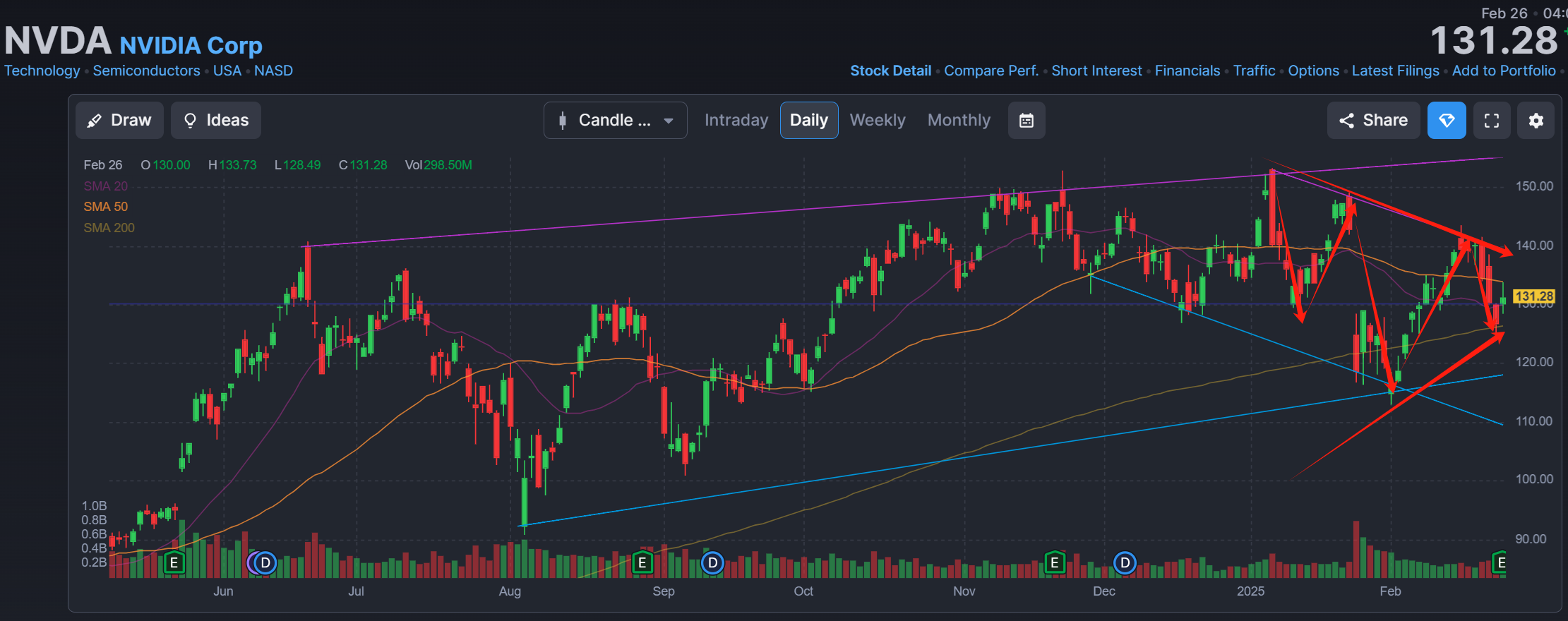This screenshot has height=621, width=1568.
Task: View Short Interest data
Action: 1096,71
